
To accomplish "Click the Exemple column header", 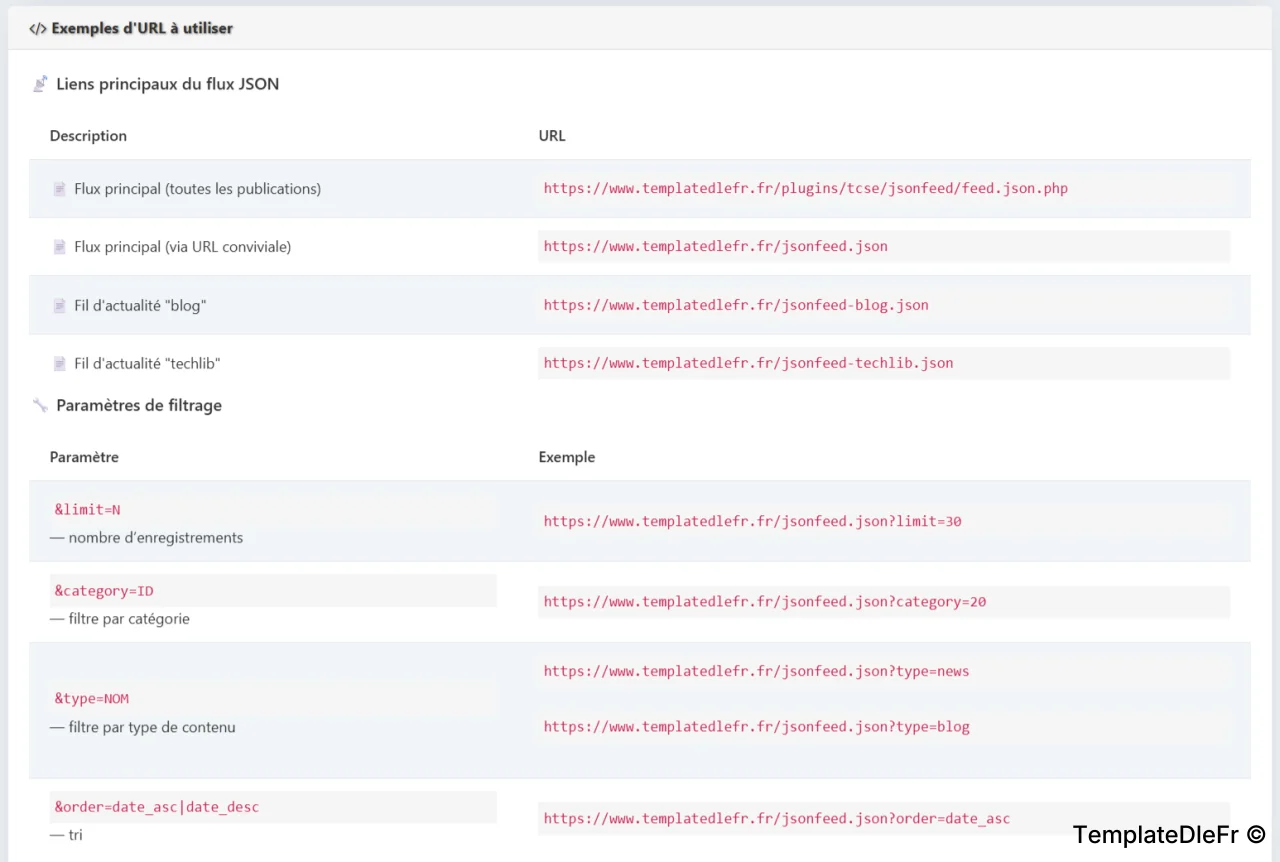I will pos(567,457).
